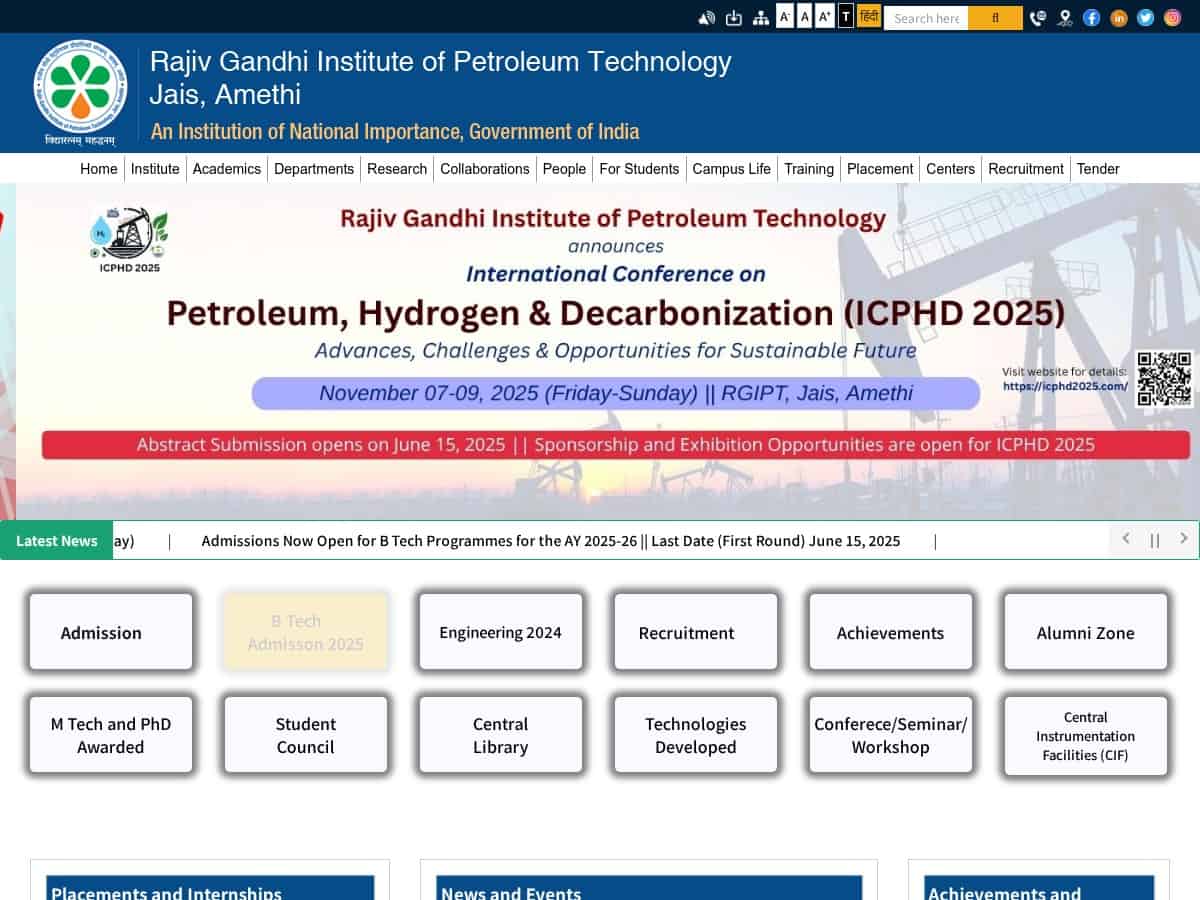
Task: Open the Campus Life menu
Action: pyautogui.click(x=732, y=169)
